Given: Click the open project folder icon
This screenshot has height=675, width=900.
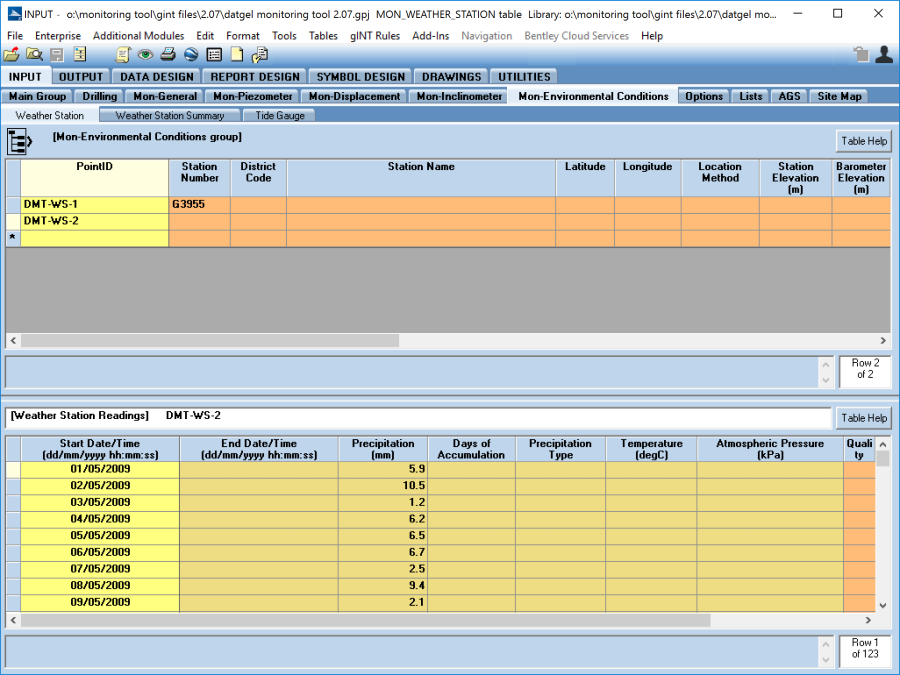Looking at the screenshot, I should (12, 55).
